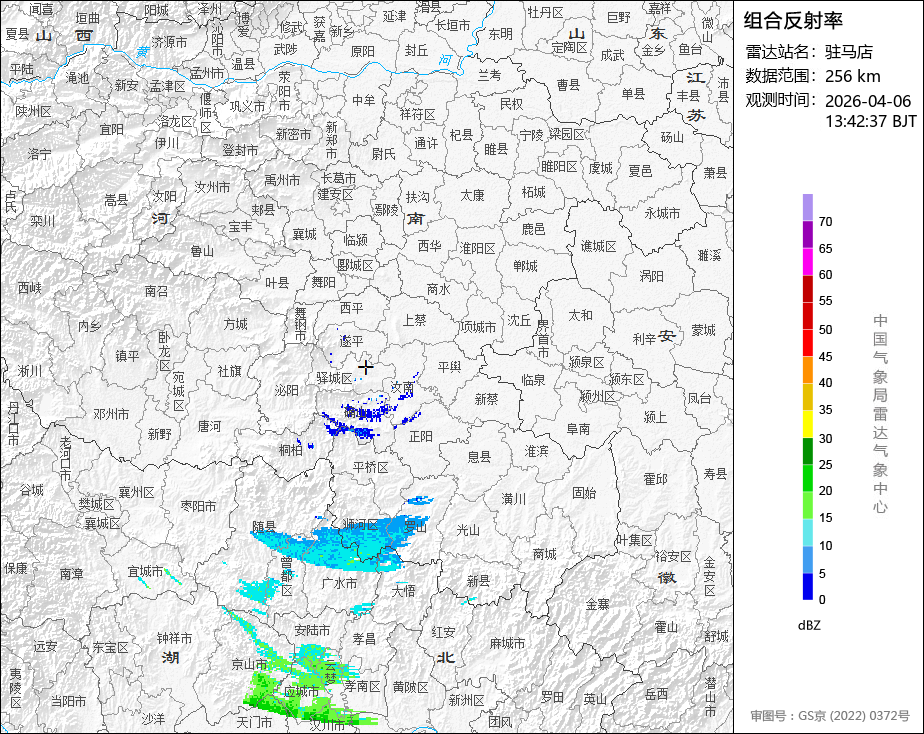Click the 驿城区 map label
924x734 pixels.
coord(334,378)
